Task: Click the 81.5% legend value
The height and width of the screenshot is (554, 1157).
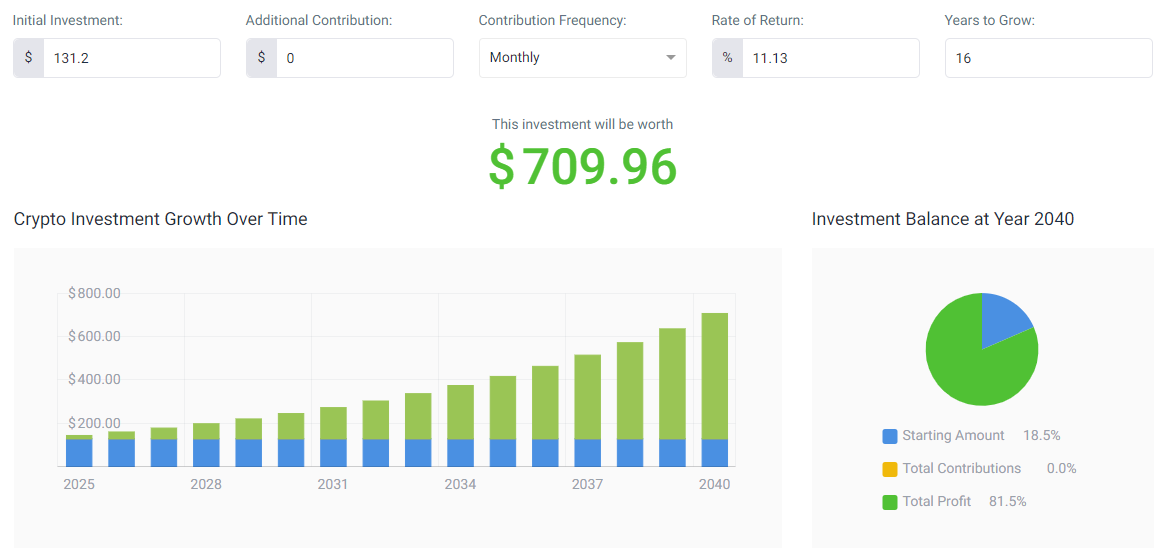Action: coord(1008,502)
